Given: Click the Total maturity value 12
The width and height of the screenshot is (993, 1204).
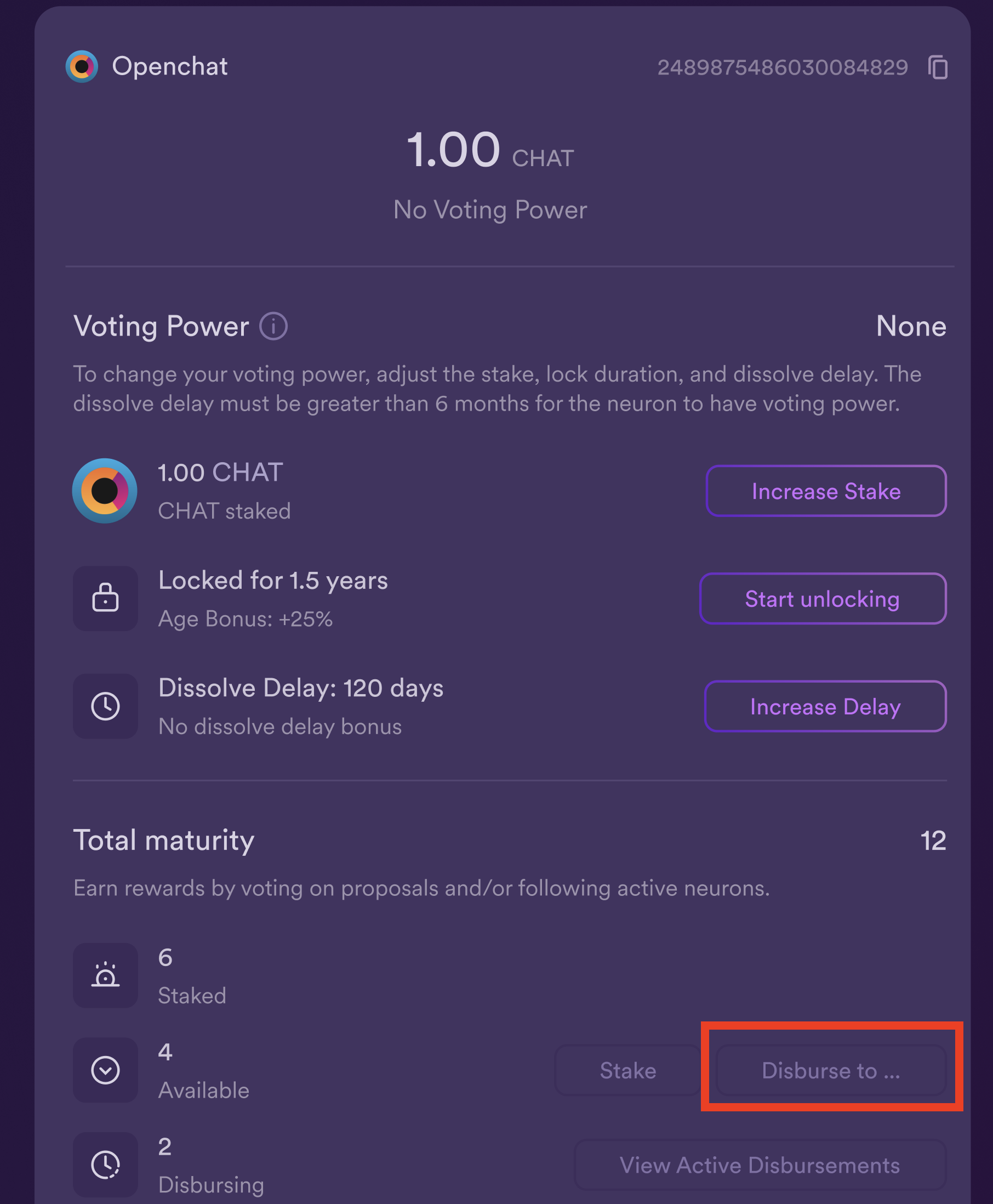Looking at the screenshot, I should point(932,840).
